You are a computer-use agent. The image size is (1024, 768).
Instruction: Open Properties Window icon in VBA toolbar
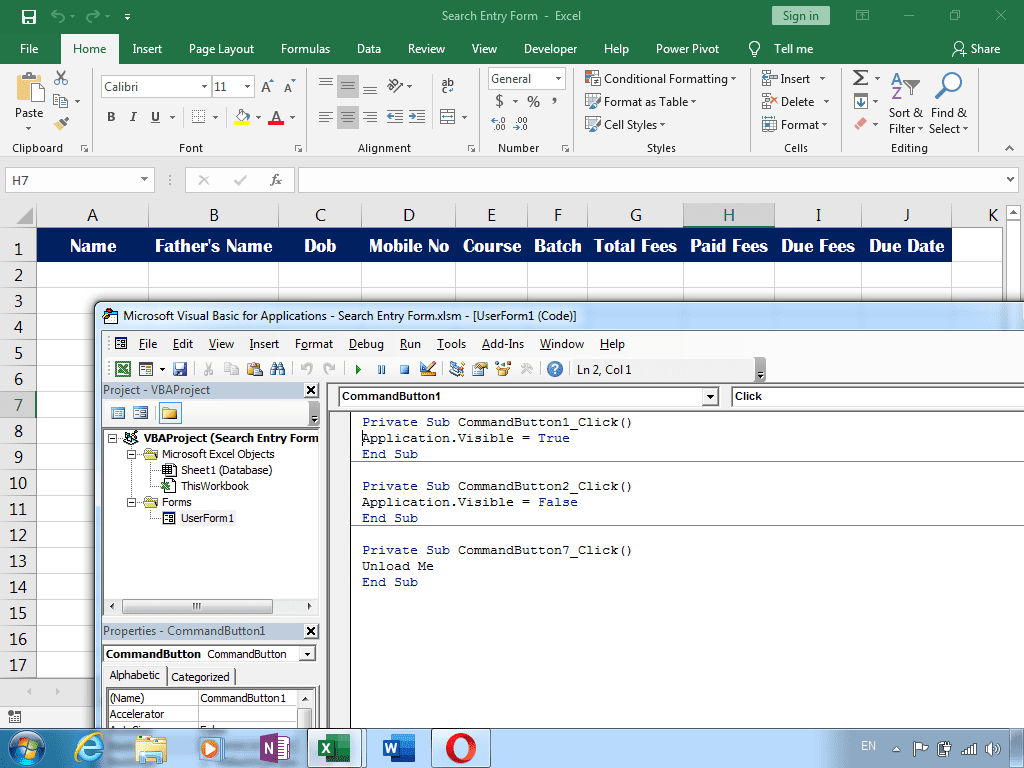click(x=480, y=369)
